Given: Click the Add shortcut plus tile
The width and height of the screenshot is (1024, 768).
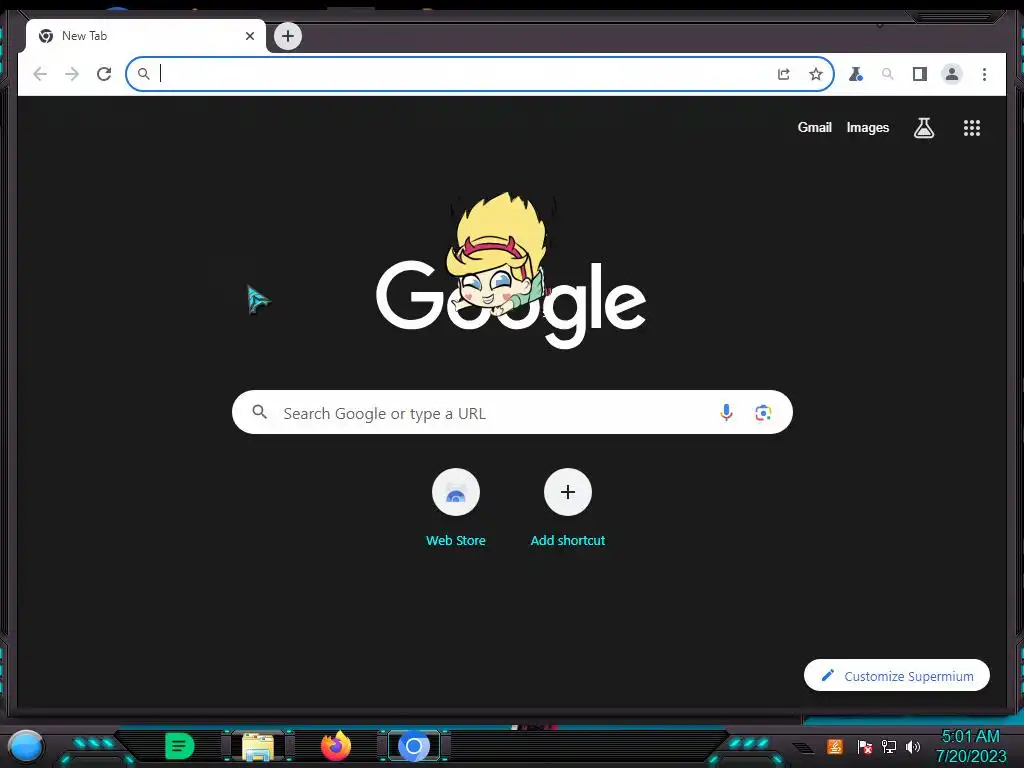Looking at the screenshot, I should click(568, 492).
